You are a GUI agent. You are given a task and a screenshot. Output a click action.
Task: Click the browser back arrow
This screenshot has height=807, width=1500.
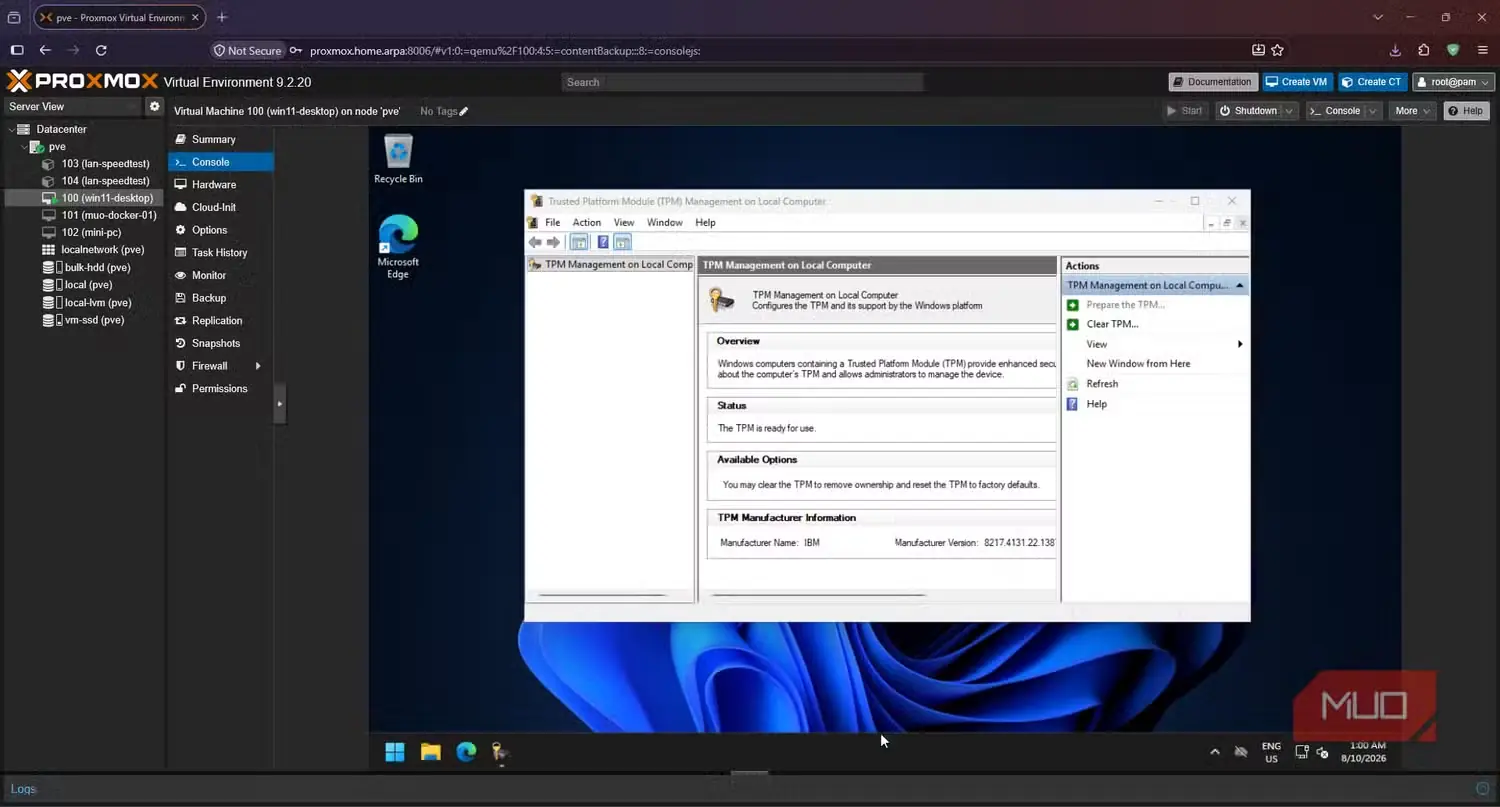(45, 50)
